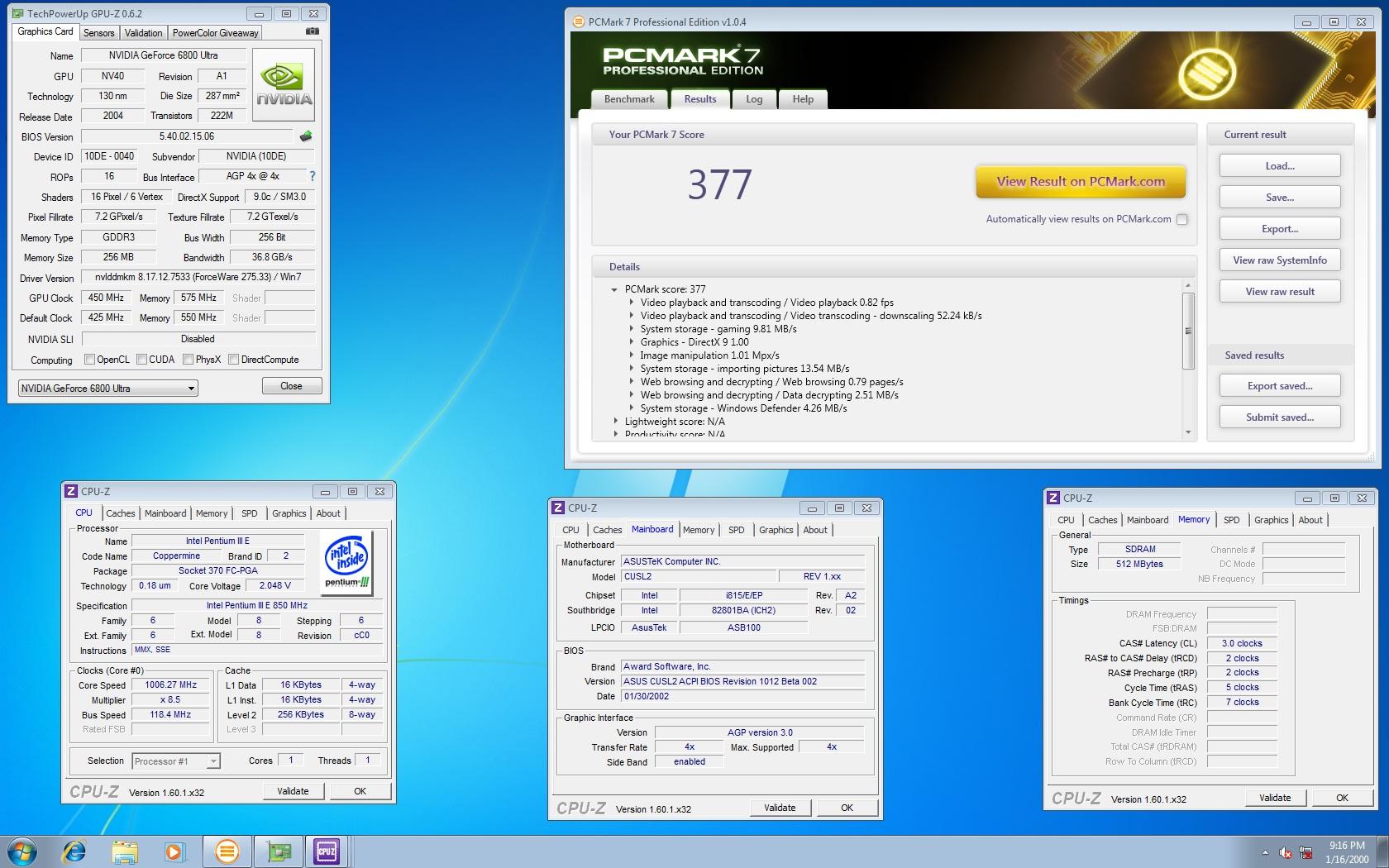Screen dimensions: 1389x868
Task: Switch to PCMark 7 taskbar icon
Action: pyautogui.click(x=227, y=851)
